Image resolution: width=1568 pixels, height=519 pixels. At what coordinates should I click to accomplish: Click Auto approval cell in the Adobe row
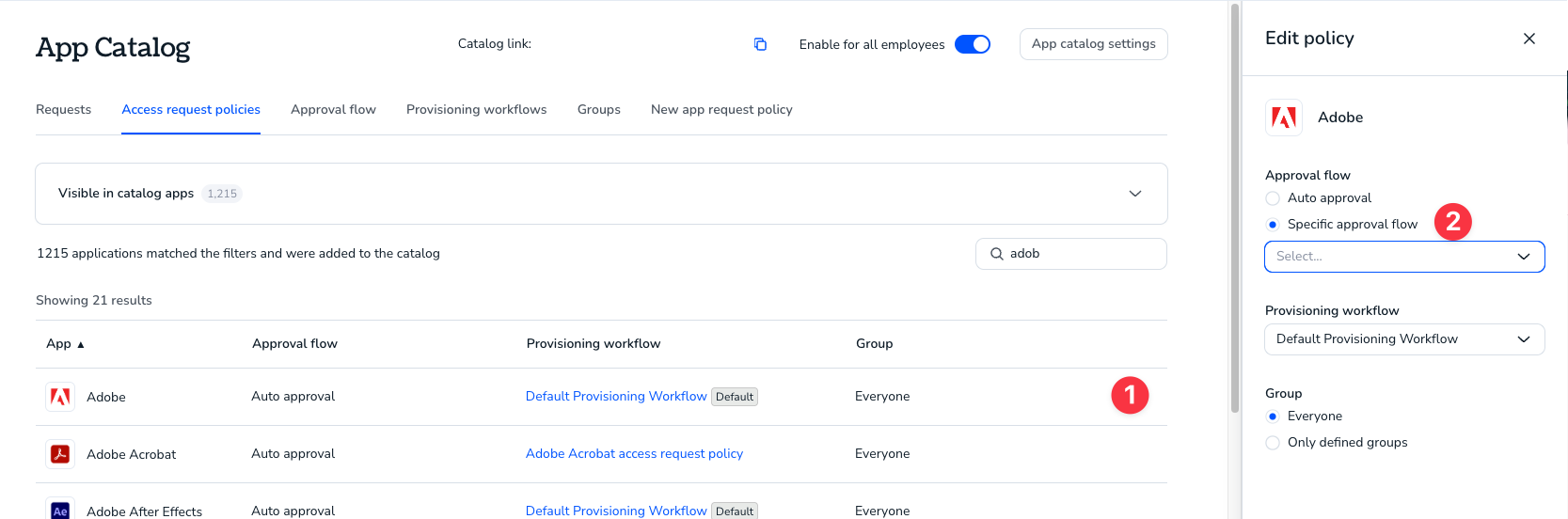(293, 397)
